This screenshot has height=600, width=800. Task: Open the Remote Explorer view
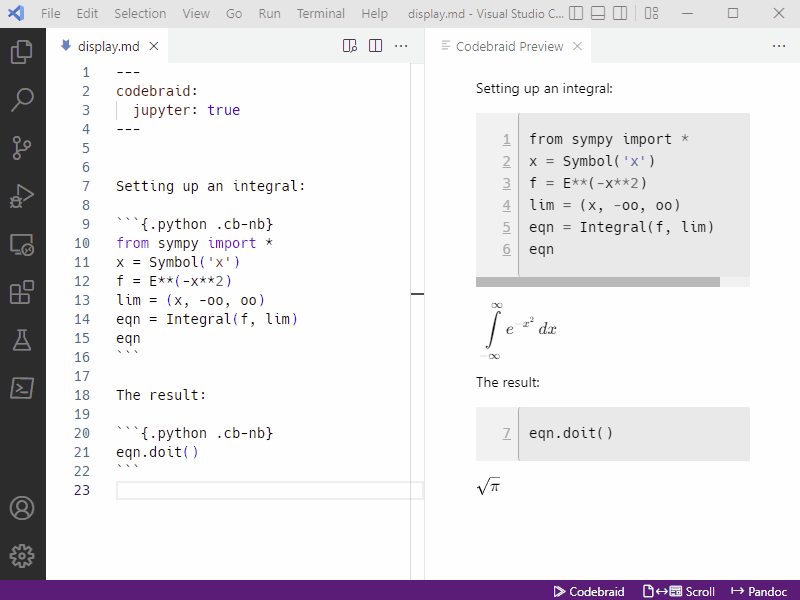pyautogui.click(x=21, y=244)
